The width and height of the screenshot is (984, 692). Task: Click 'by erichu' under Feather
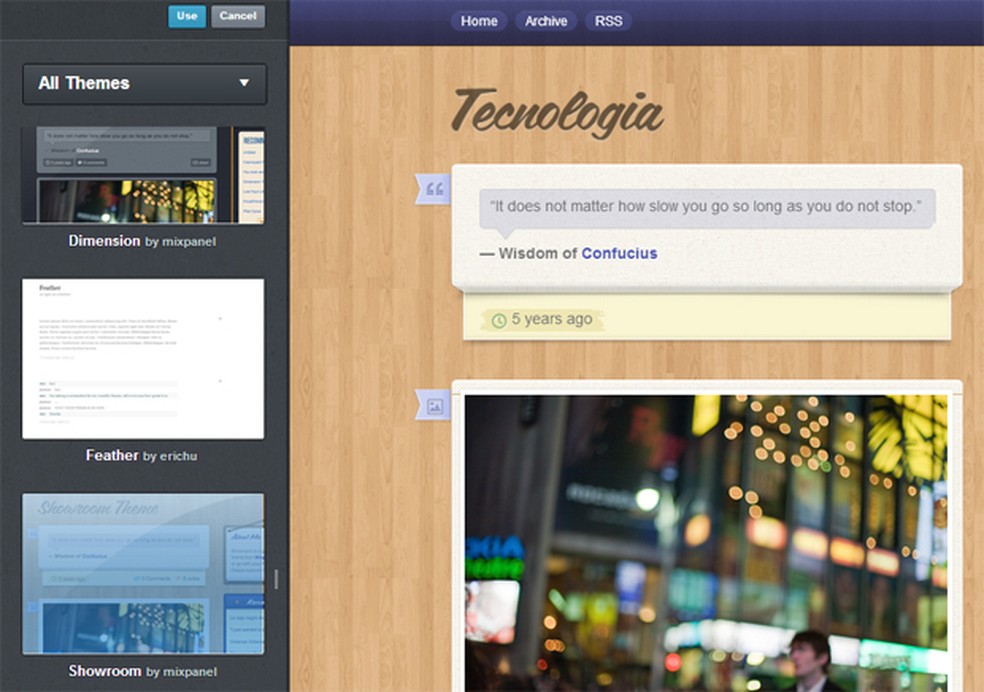(x=170, y=456)
